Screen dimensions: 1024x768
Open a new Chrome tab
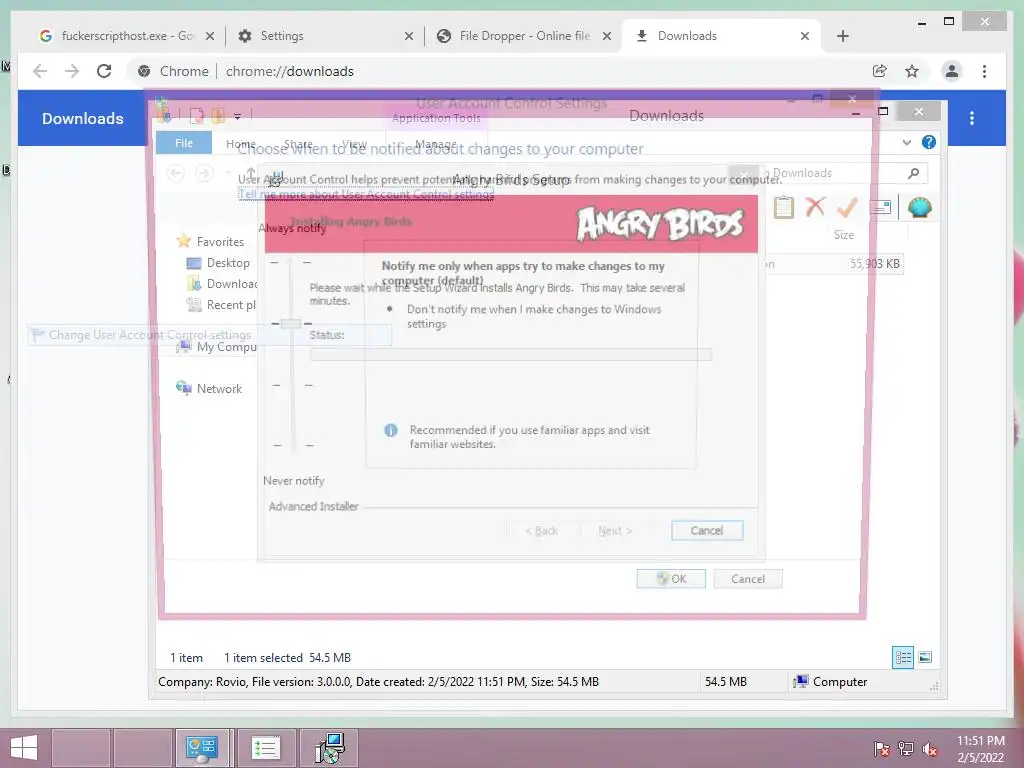[x=842, y=36]
